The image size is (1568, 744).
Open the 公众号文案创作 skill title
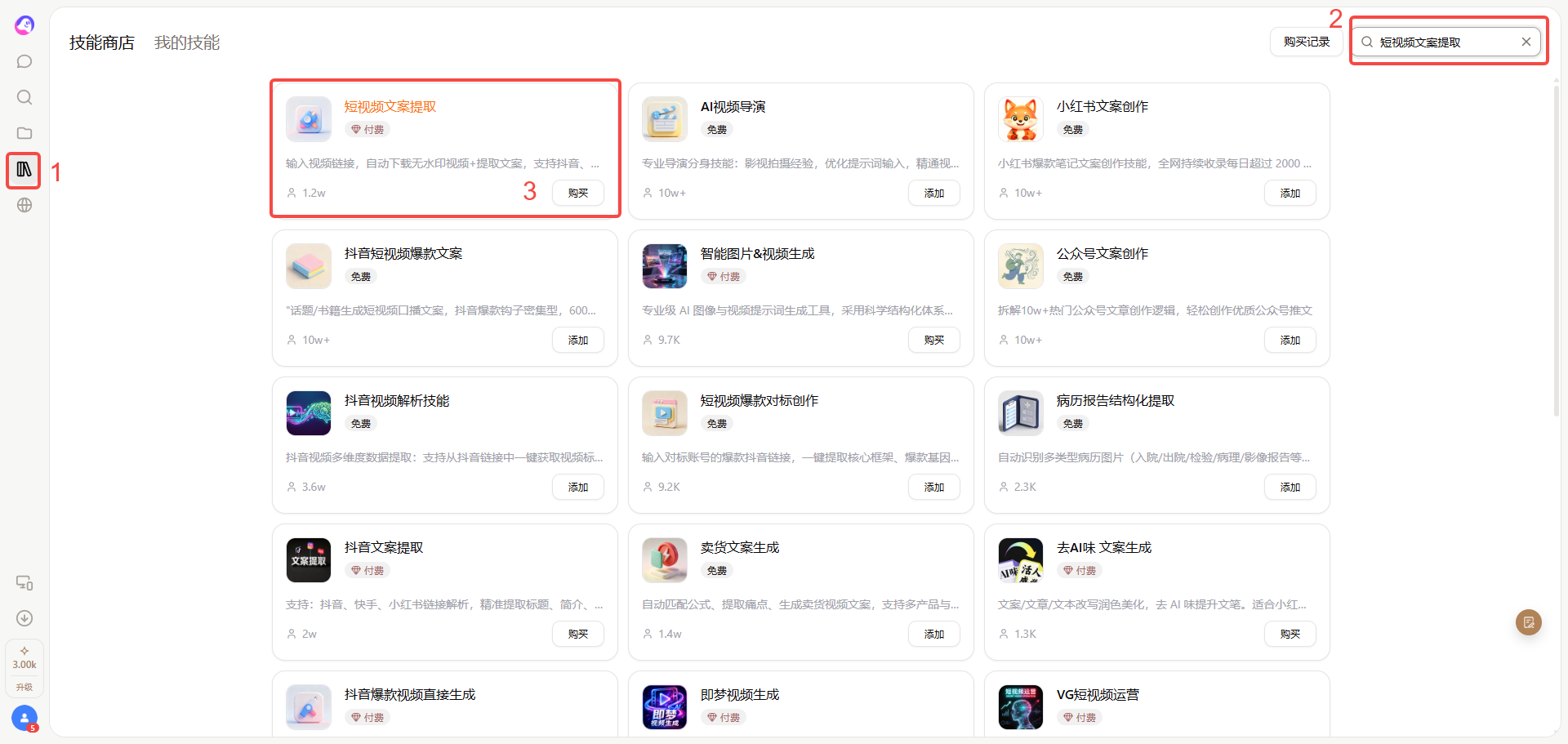point(1102,254)
